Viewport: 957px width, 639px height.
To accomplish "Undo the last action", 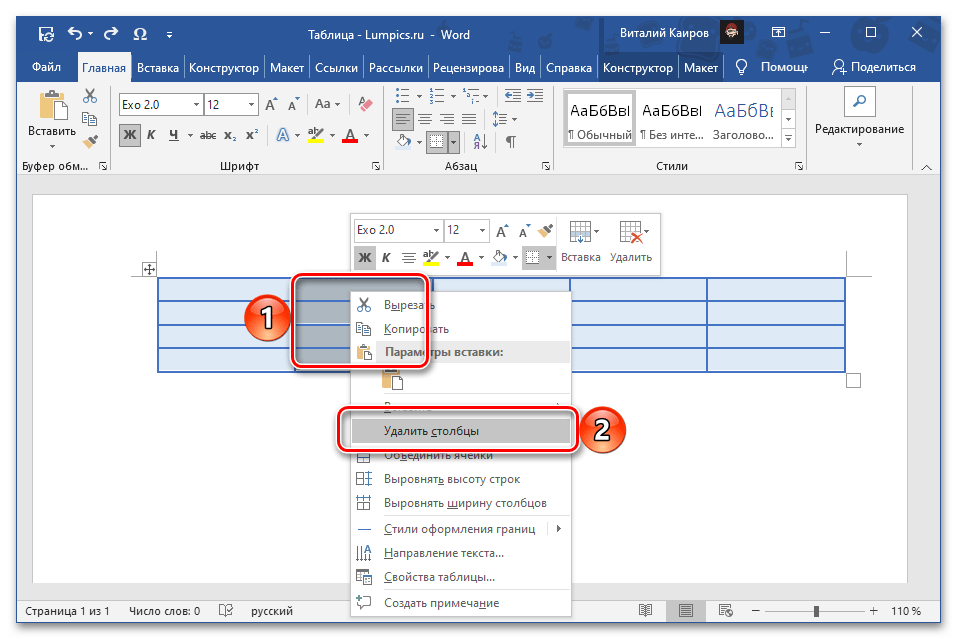I will click(x=75, y=34).
